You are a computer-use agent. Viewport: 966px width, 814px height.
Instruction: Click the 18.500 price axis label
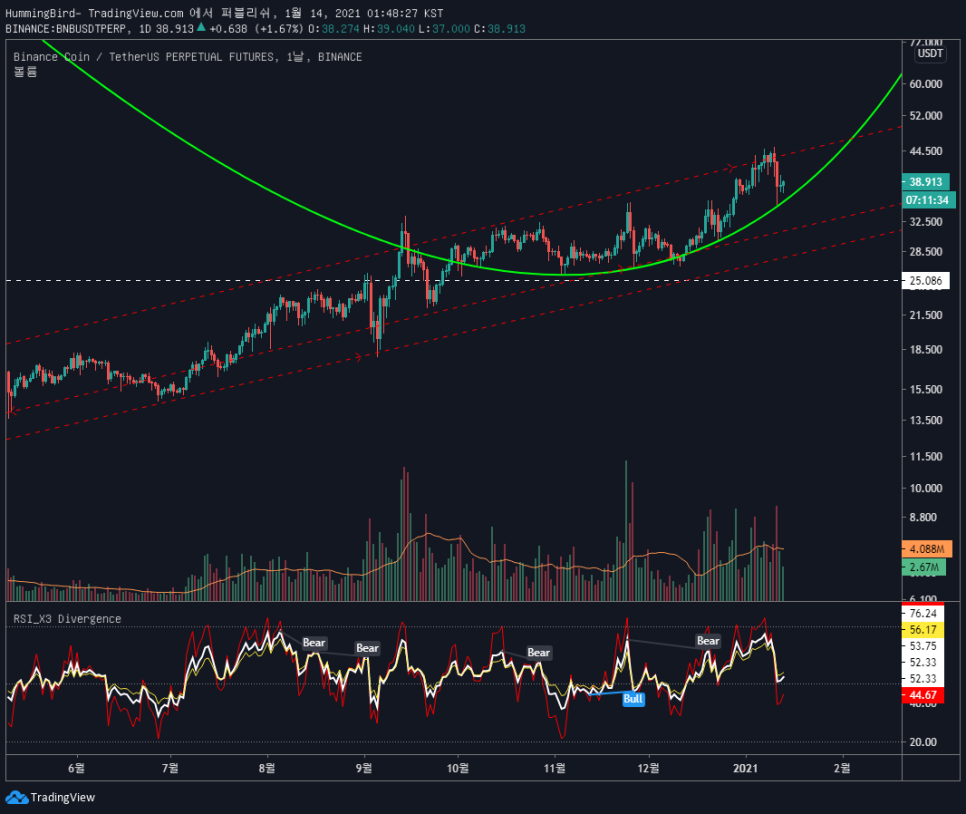point(926,349)
